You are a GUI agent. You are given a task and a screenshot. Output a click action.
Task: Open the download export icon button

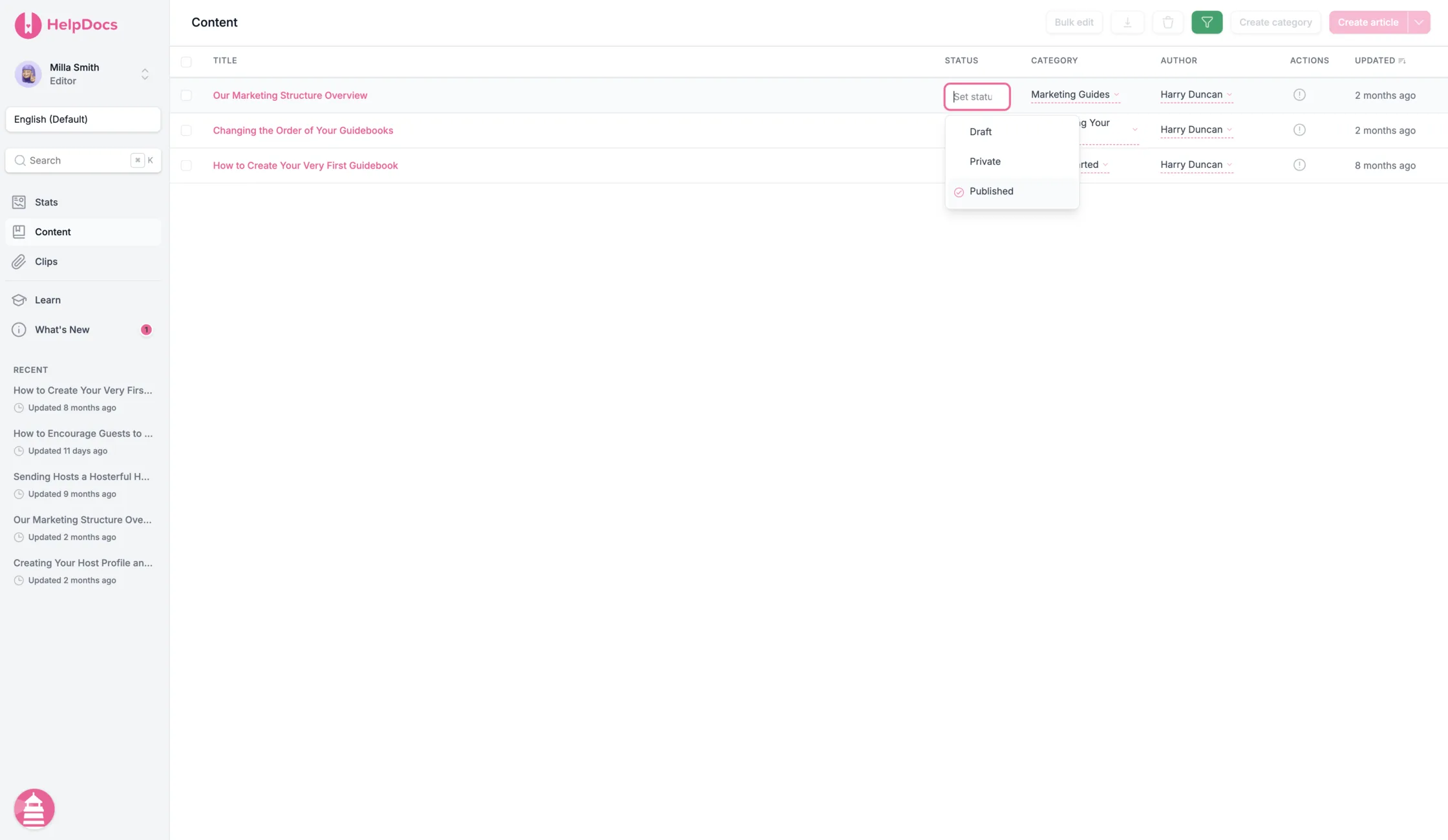click(x=1127, y=23)
